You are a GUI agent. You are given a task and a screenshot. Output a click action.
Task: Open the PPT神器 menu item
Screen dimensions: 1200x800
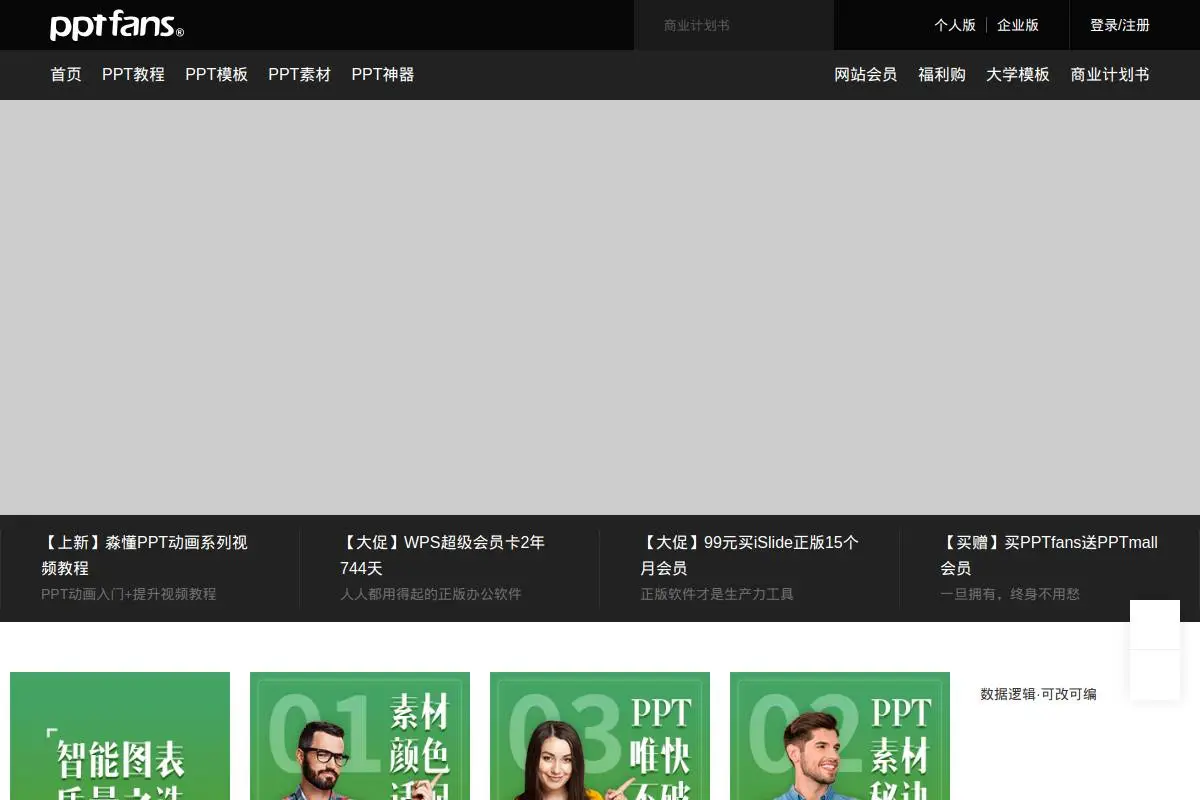(382, 74)
